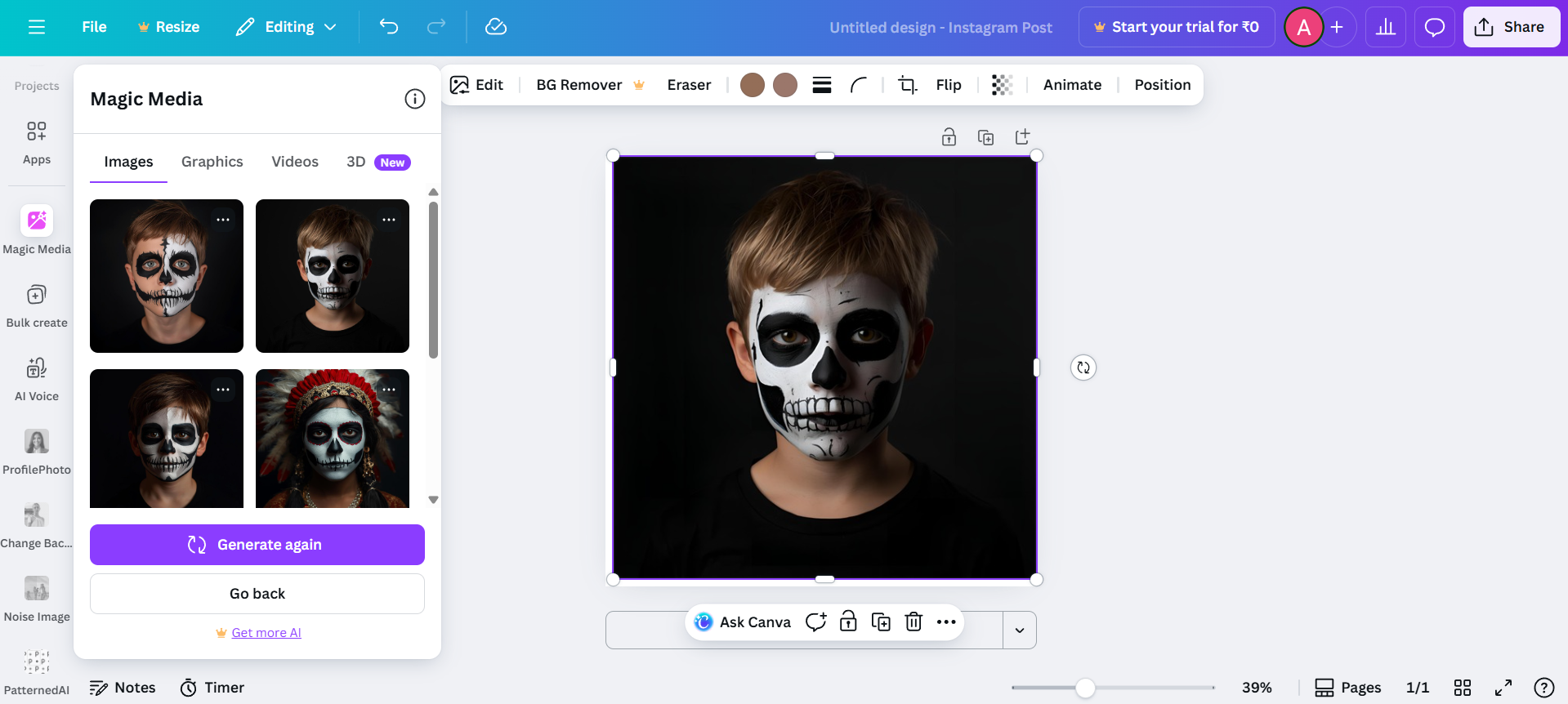Toggle grid view of pages
Image resolution: width=1568 pixels, height=704 pixels.
tap(1463, 688)
